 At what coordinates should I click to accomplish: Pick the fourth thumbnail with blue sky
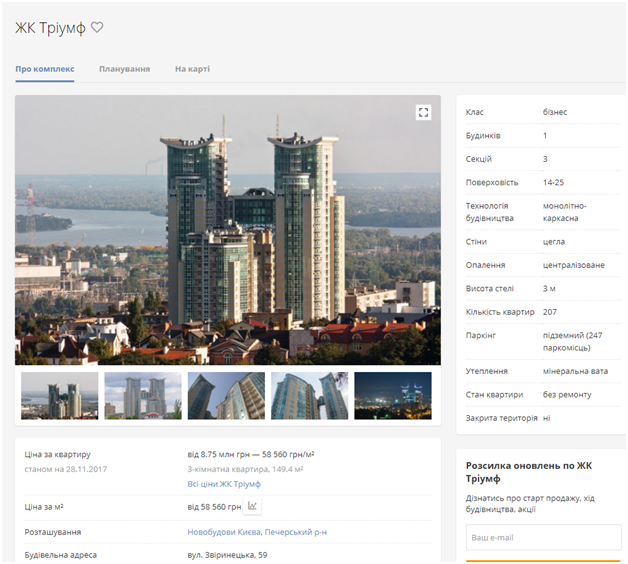[x=309, y=396]
